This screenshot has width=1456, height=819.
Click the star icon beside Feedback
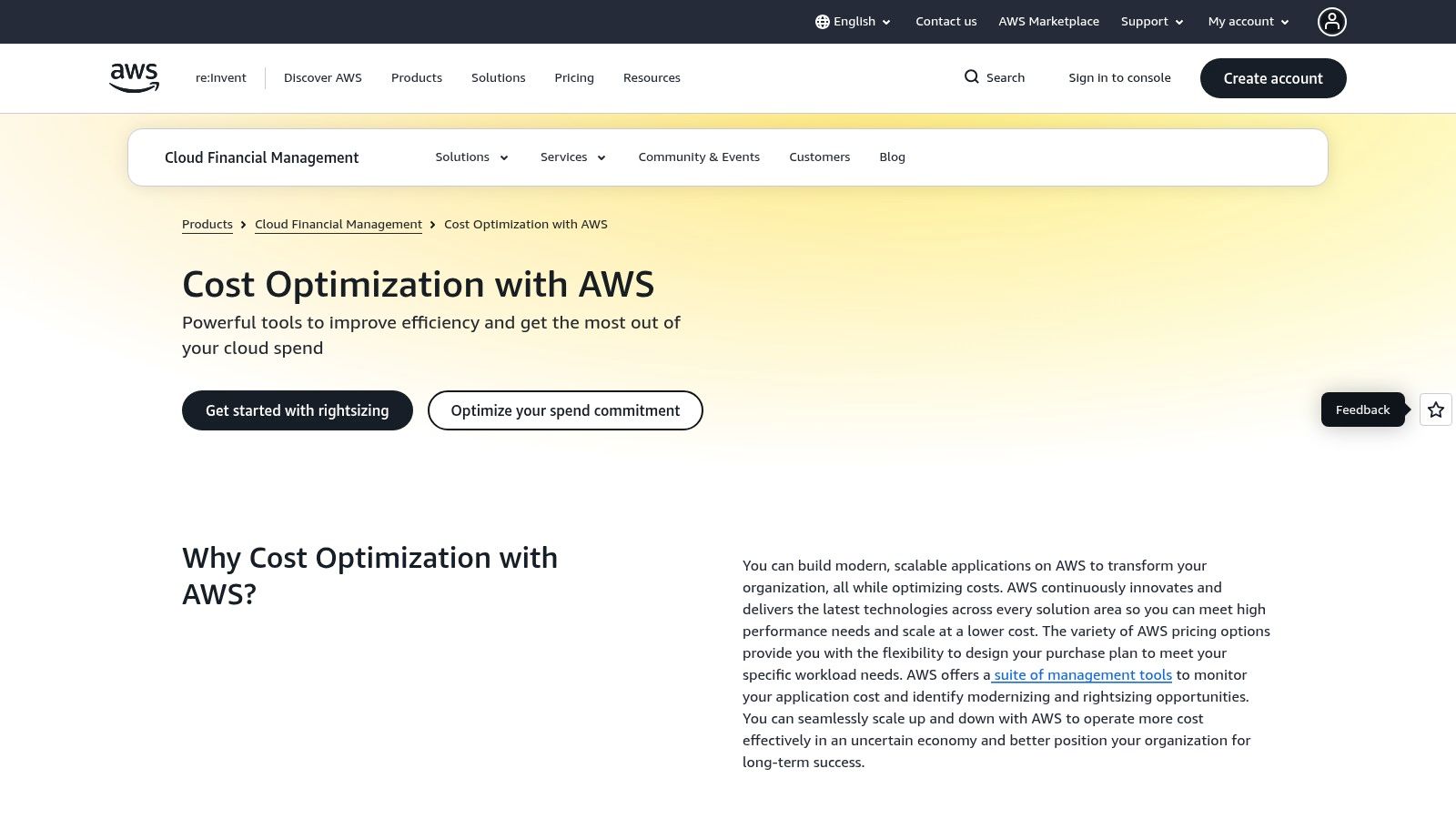pos(1436,409)
